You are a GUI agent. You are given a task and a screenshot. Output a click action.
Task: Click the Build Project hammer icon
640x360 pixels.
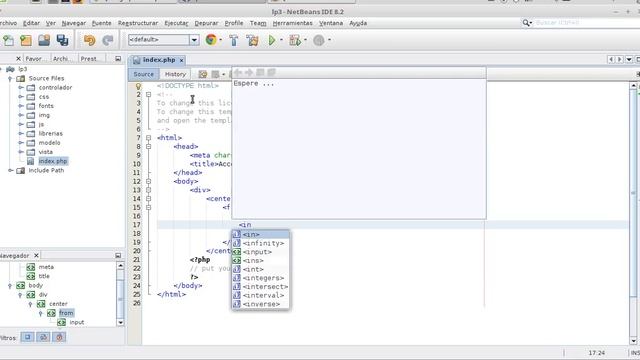pos(234,40)
